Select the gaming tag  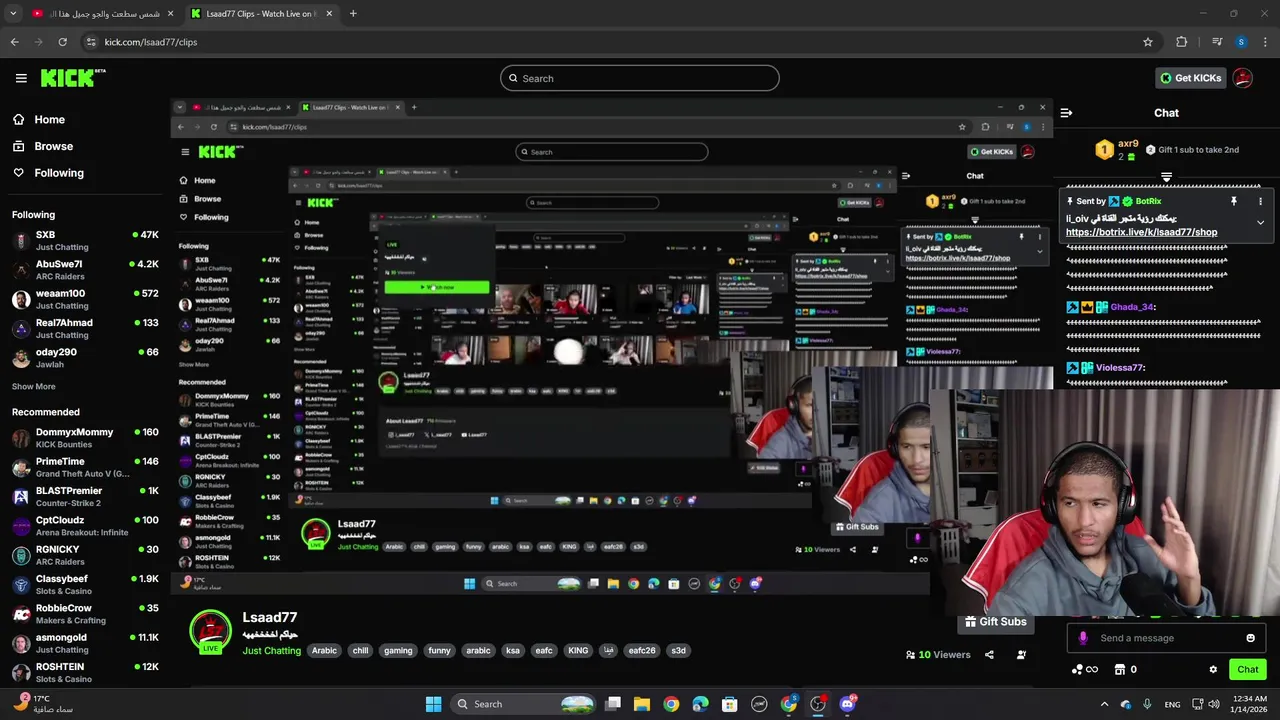click(398, 650)
